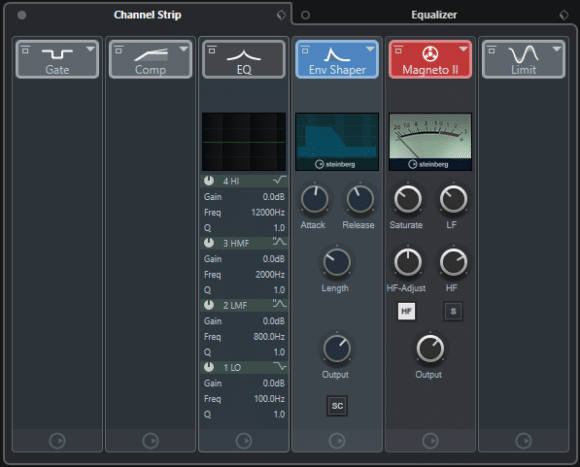Click the 2000Hz frequency value
This screenshot has height=467, width=580.
270,274
